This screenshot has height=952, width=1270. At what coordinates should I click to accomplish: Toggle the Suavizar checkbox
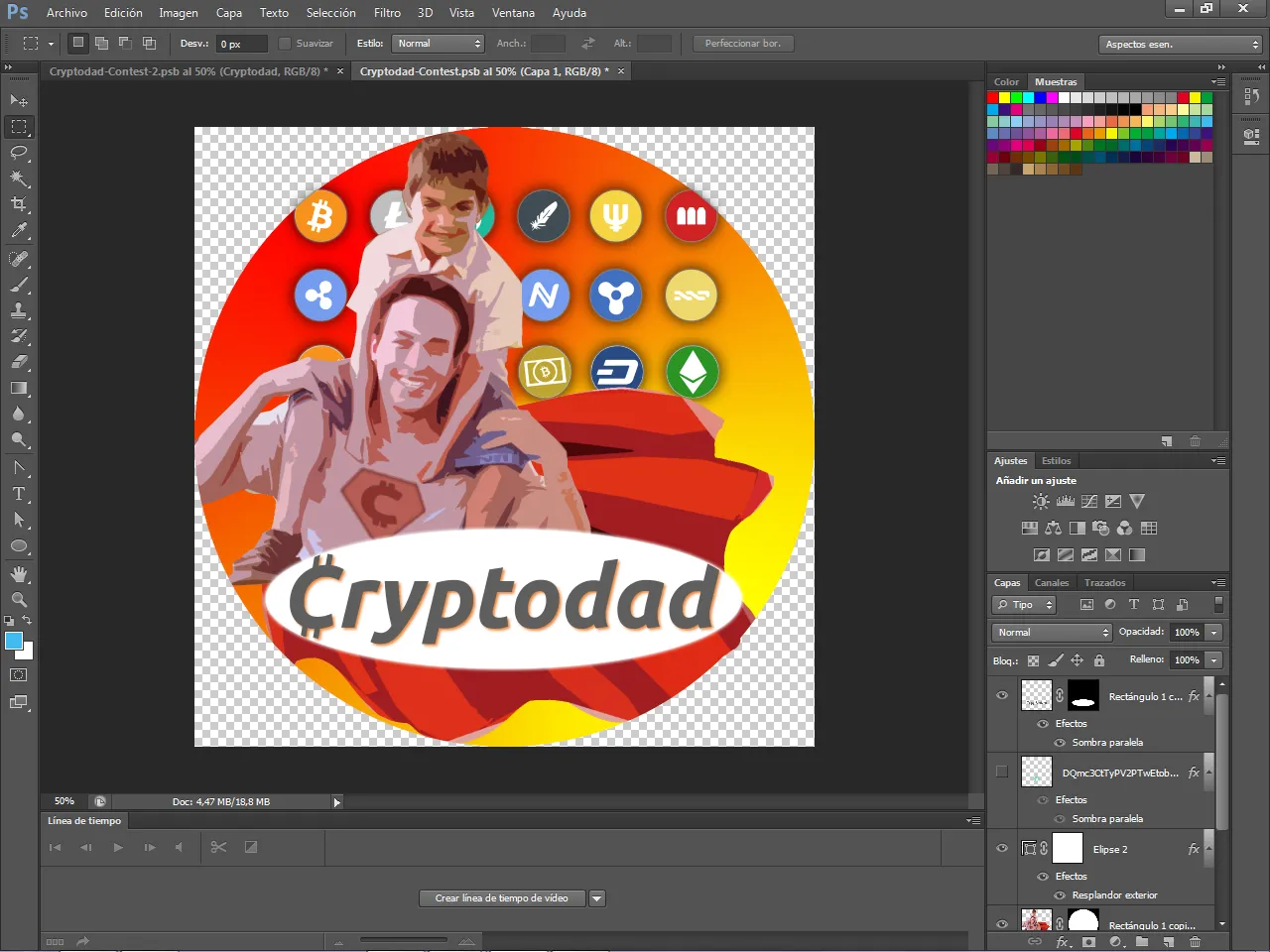pos(285,44)
